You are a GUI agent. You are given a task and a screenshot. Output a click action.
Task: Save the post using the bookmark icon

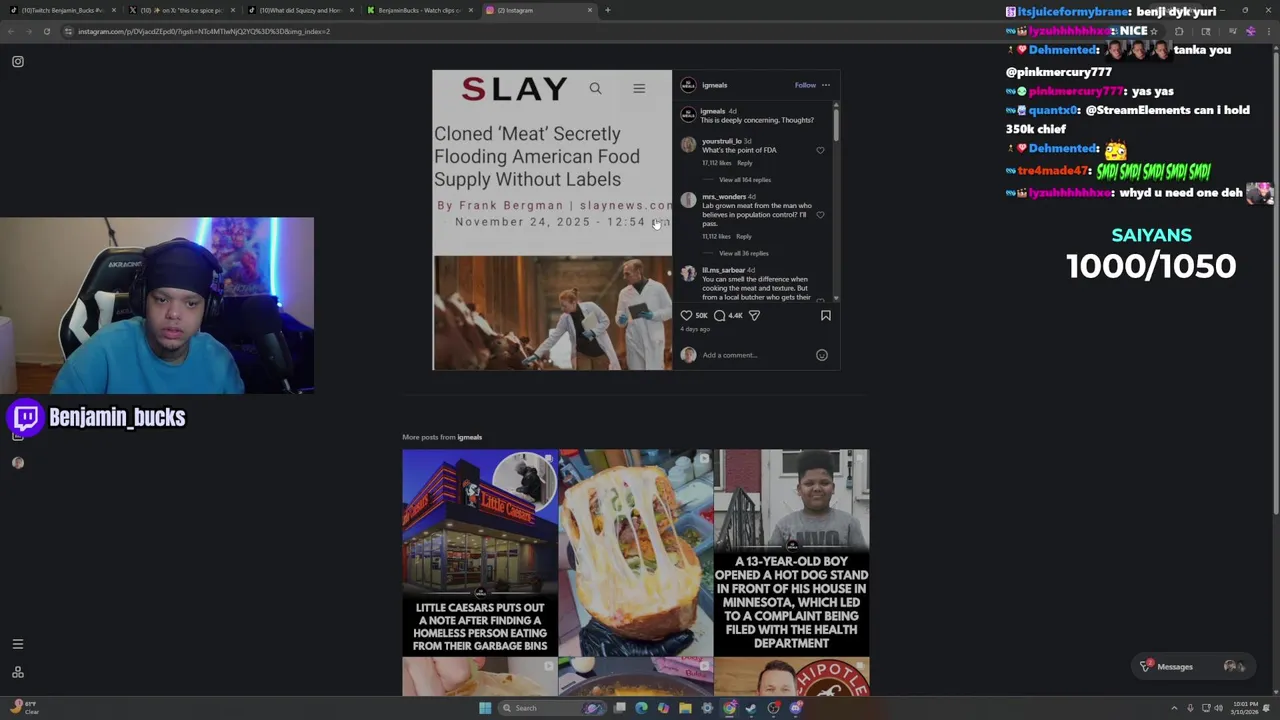point(826,315)
